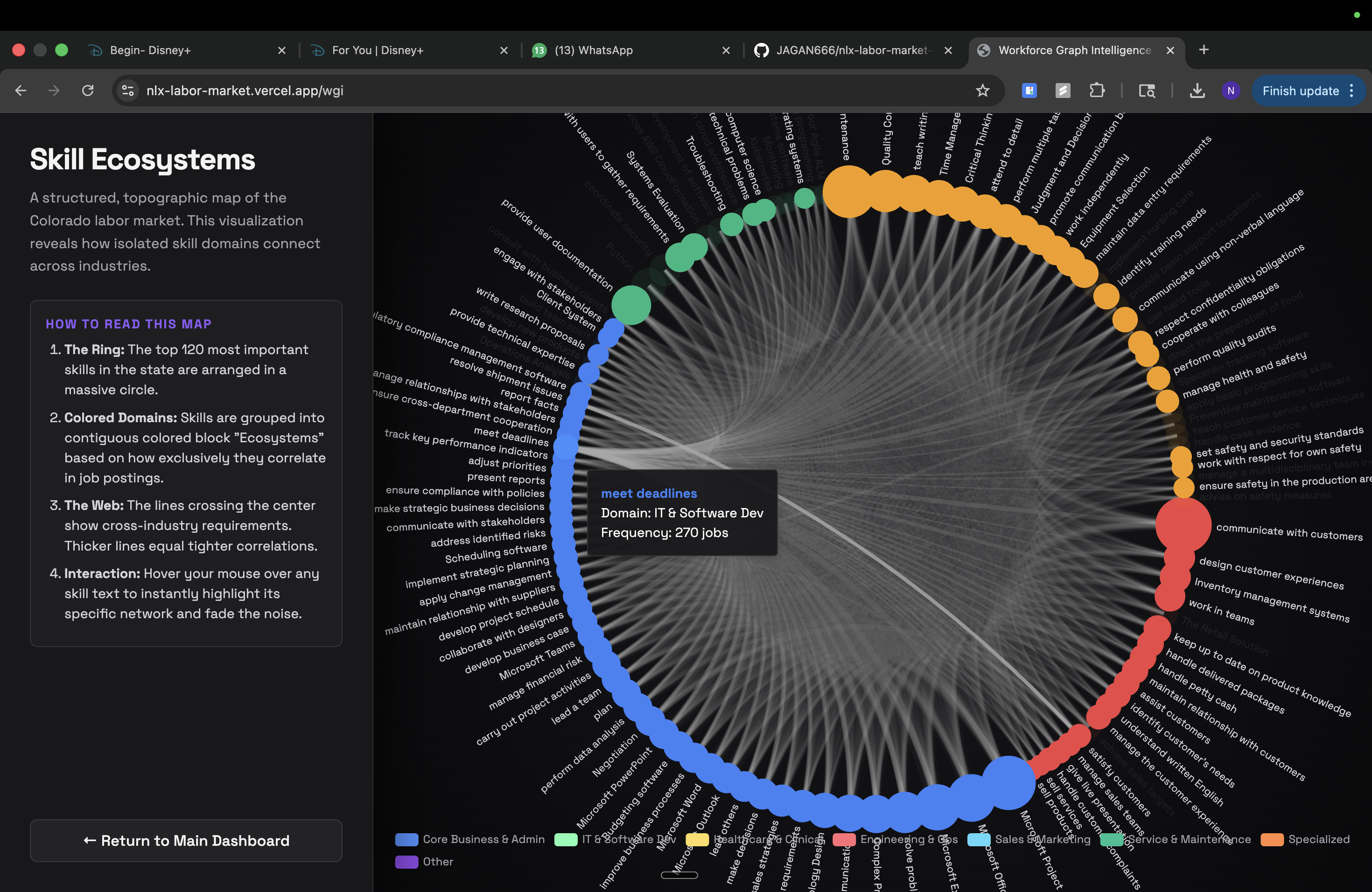Click the back navigation arrow
Image resolution: width=1372 pixels, height=892 pixels.
(x=21, y=91)
